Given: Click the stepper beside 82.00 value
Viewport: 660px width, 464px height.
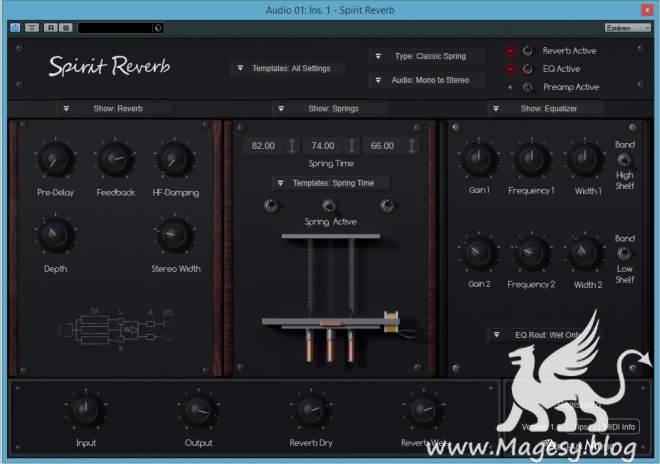Looking at the screenshot, I should click(x=292, y=146).
